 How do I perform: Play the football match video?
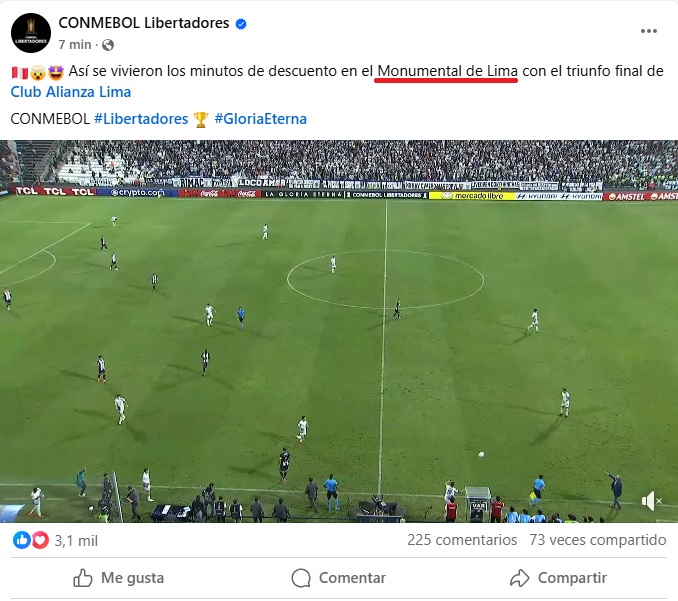[339, 331]
